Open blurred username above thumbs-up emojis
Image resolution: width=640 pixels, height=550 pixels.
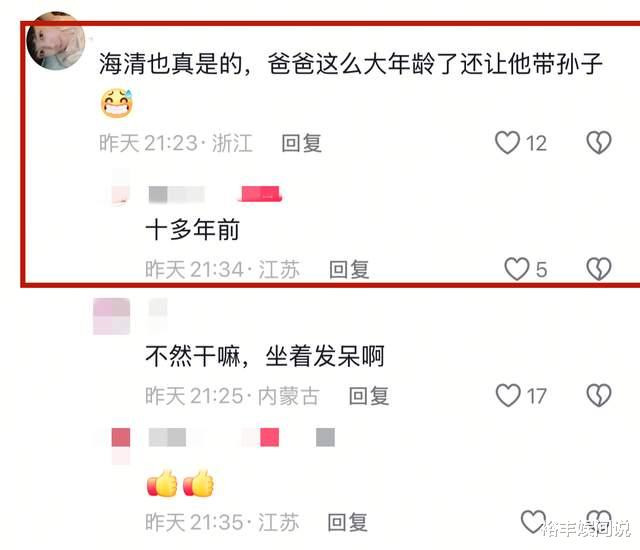167,437
